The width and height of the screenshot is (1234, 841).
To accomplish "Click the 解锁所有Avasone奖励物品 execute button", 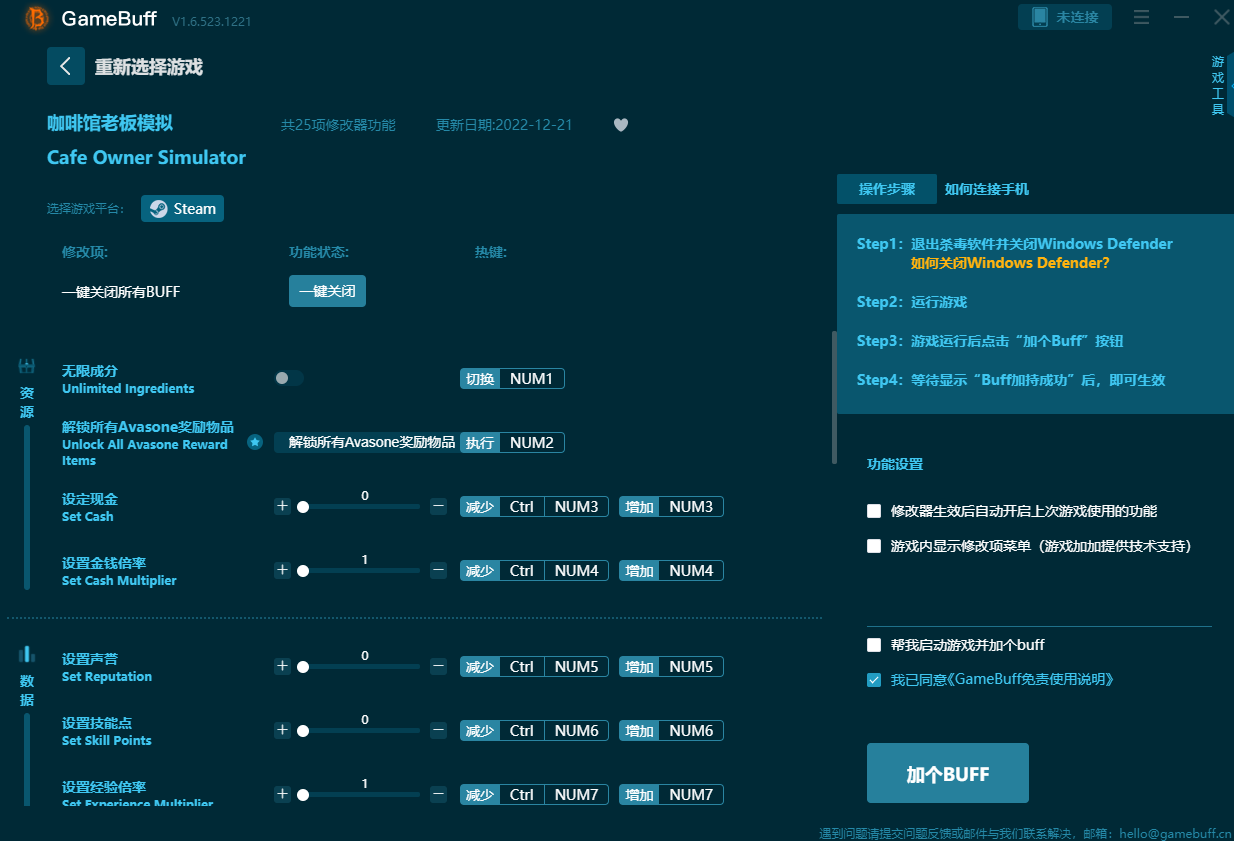I will click(x=365, y=442).
